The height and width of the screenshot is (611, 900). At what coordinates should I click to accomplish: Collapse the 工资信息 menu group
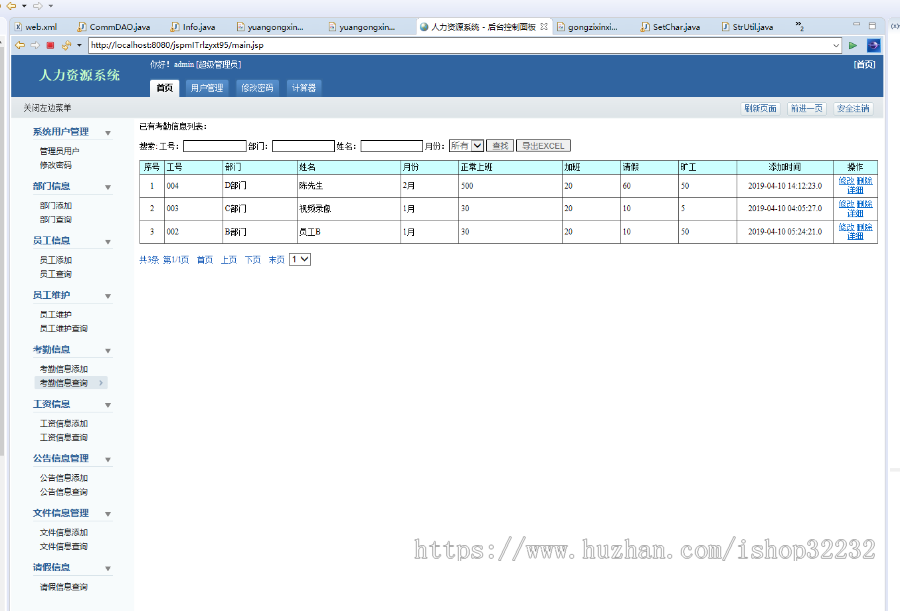(x=108, y=405)
